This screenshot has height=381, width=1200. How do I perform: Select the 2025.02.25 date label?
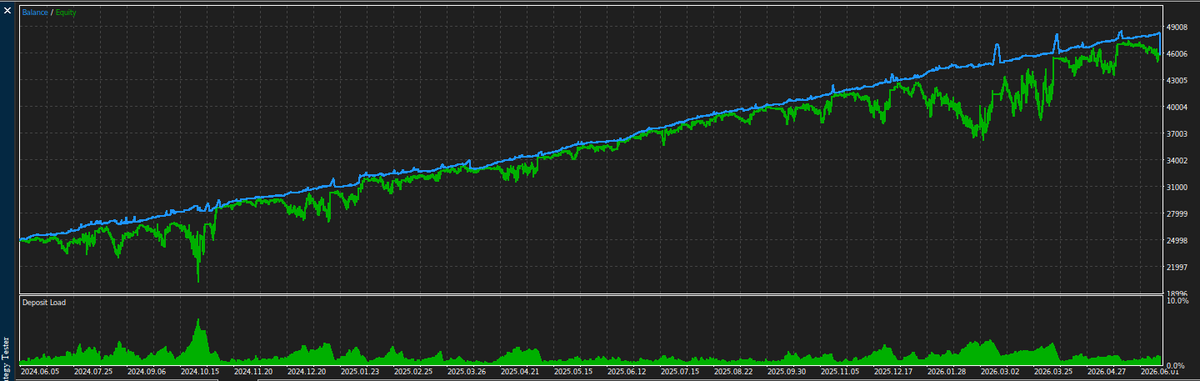click(414, 371)
